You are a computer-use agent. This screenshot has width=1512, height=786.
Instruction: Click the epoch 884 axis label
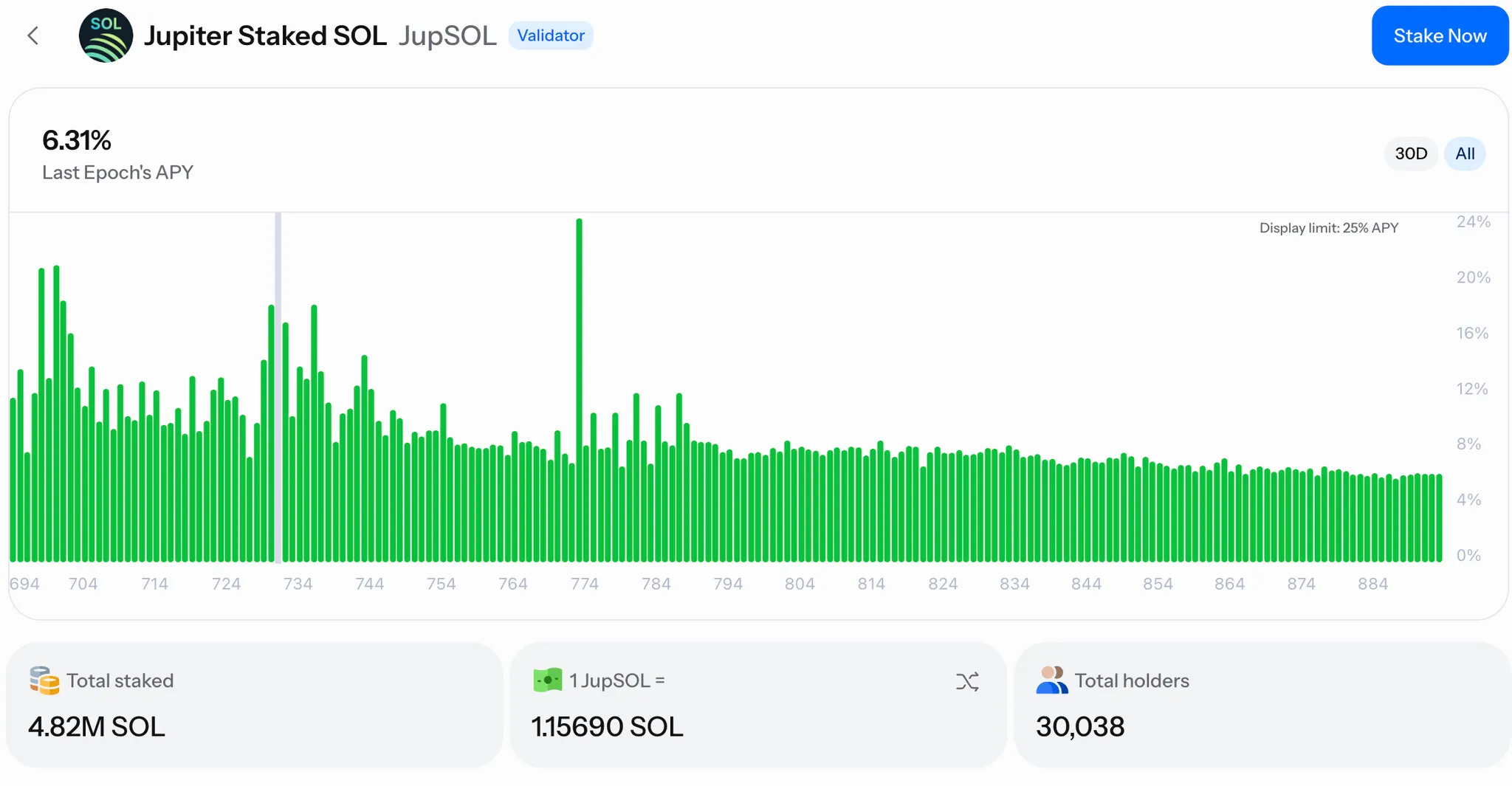point(1372,584)
